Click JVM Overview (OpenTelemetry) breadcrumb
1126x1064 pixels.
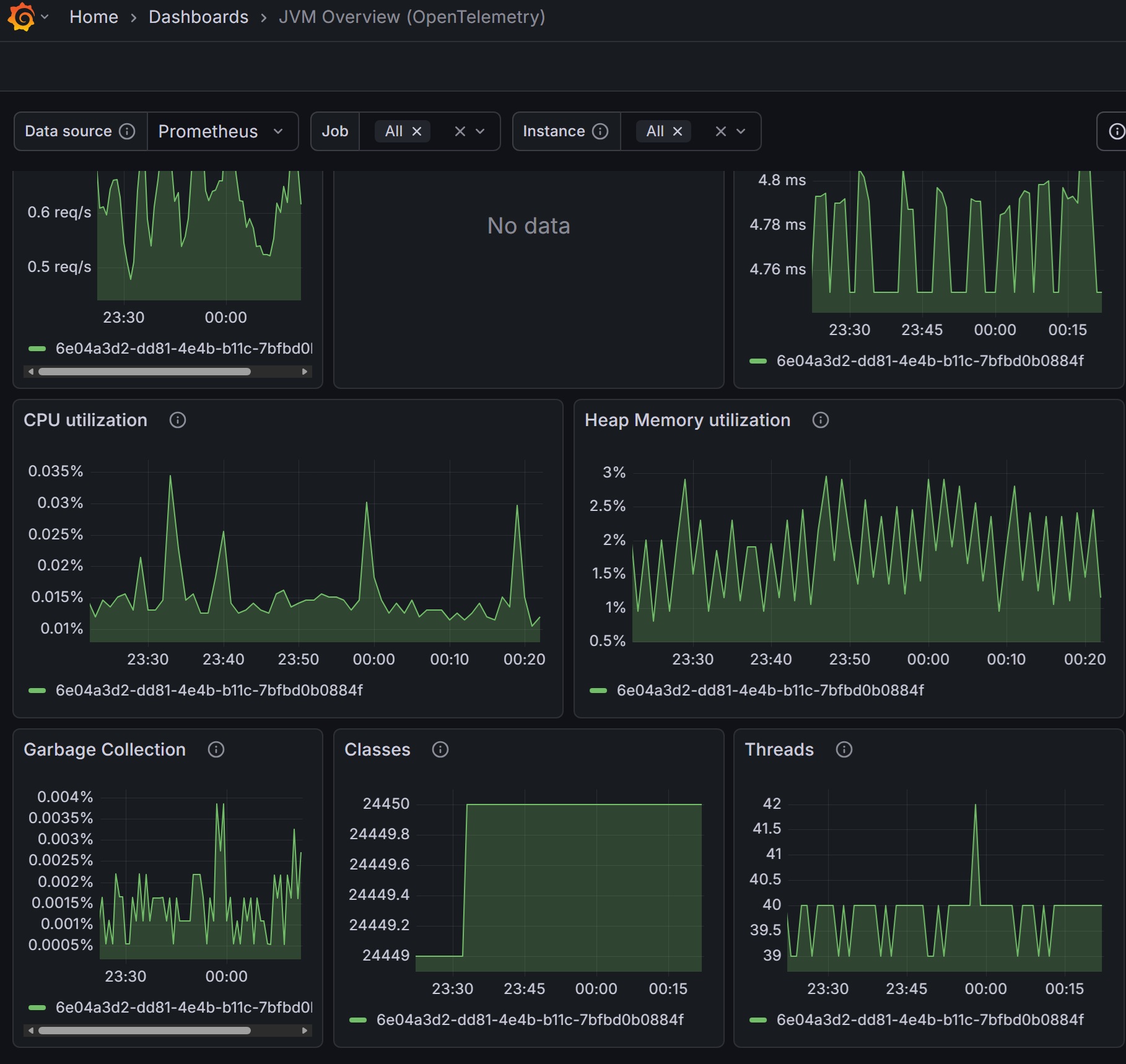pyautogui.click(x=412, y=17)
